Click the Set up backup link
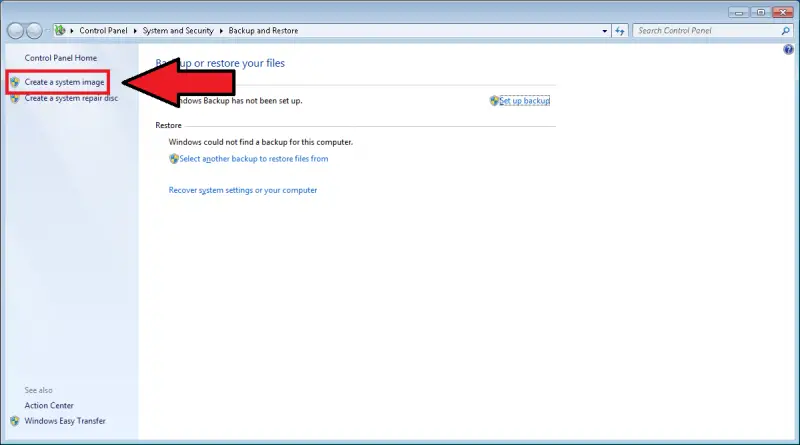The height and width of the screenshot is (445, 800). pos(524,101)
